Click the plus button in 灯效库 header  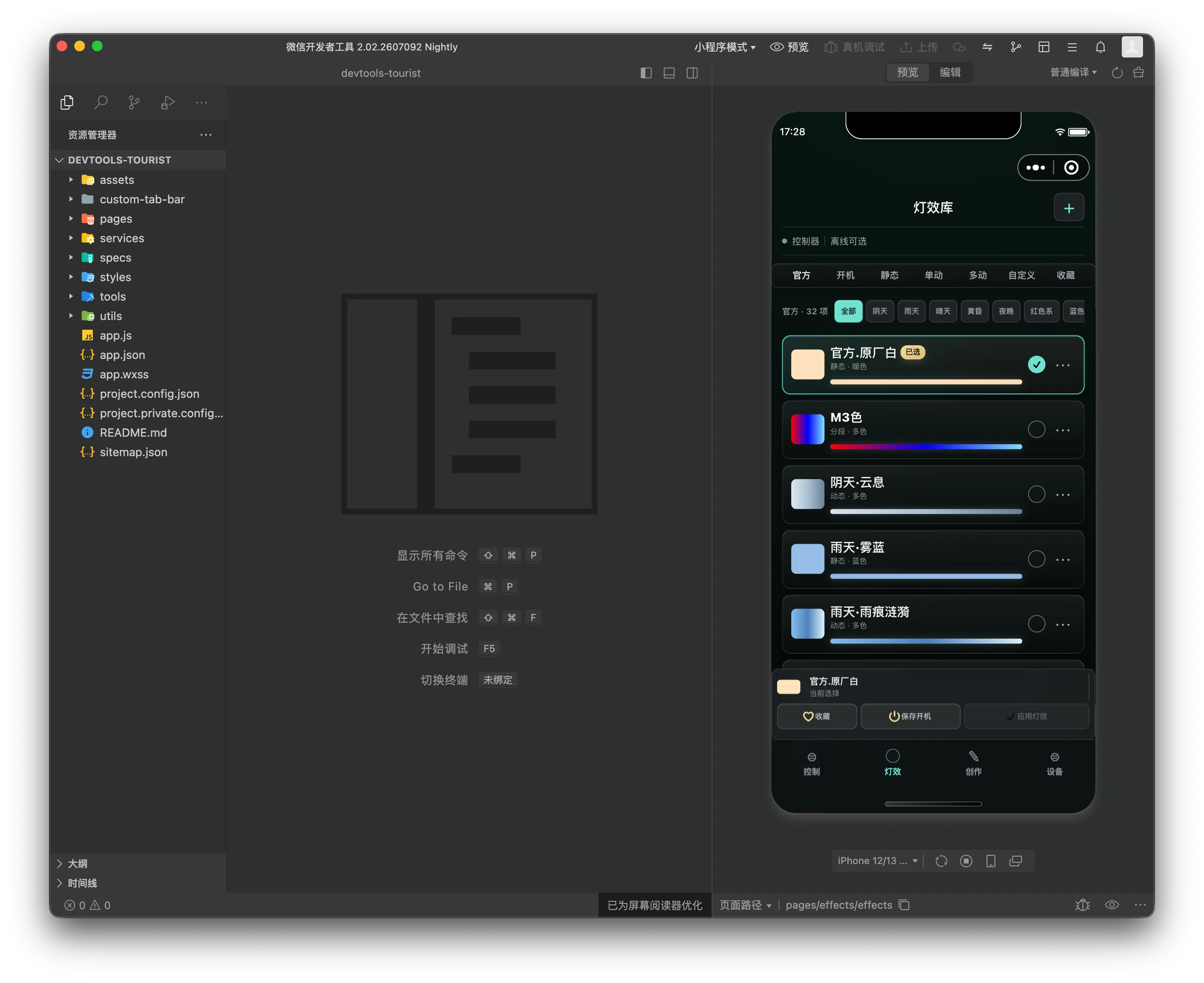point(1069,208)
